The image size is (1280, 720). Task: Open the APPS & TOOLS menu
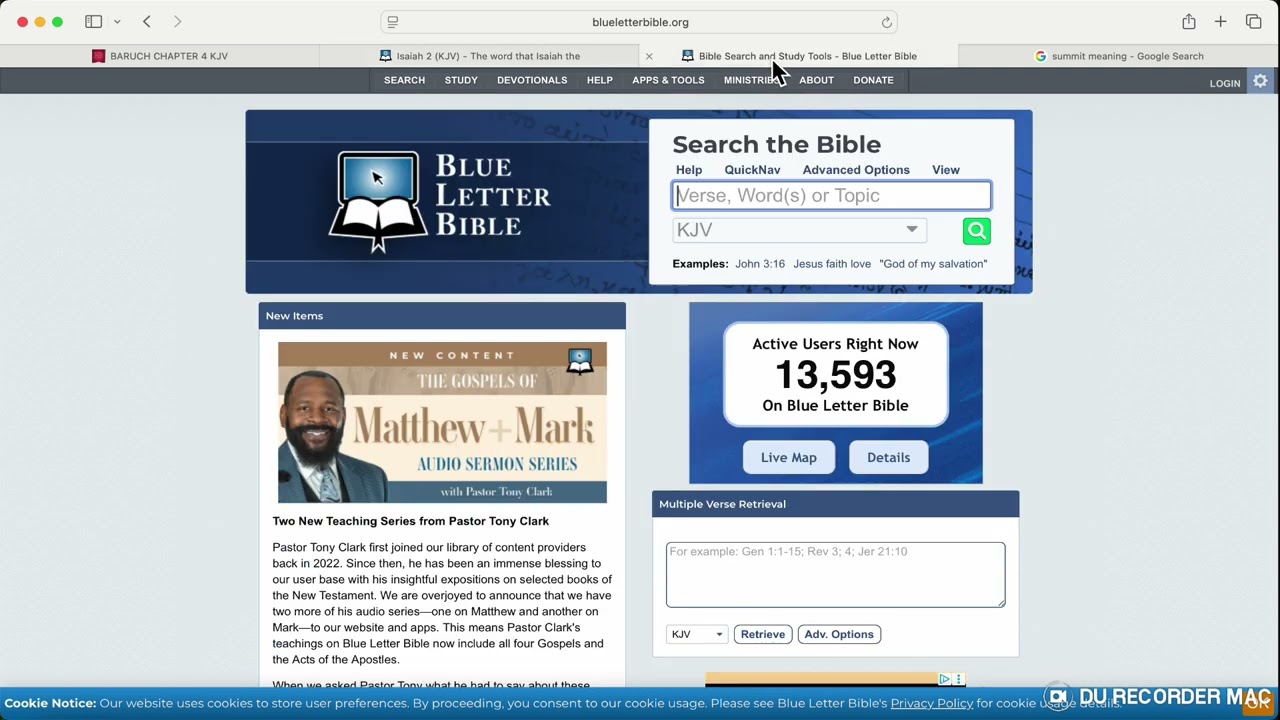click(668, 80)
